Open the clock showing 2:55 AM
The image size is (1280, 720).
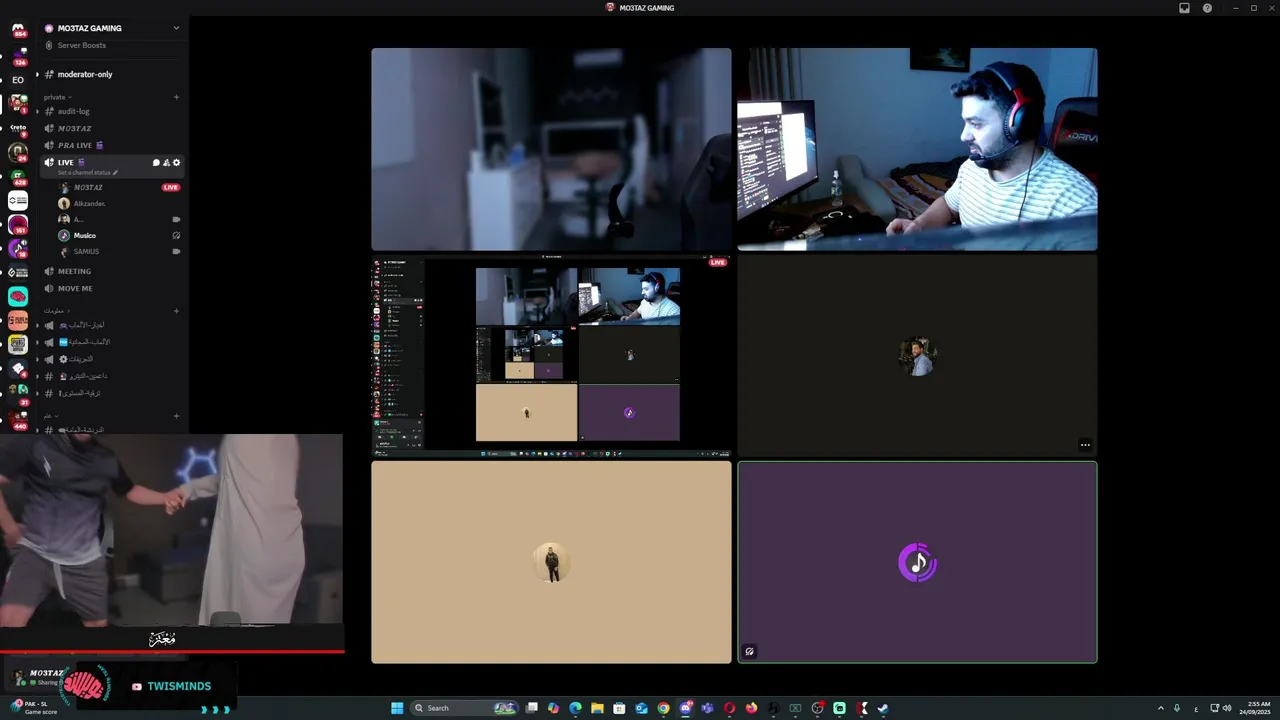(1258, 708)
